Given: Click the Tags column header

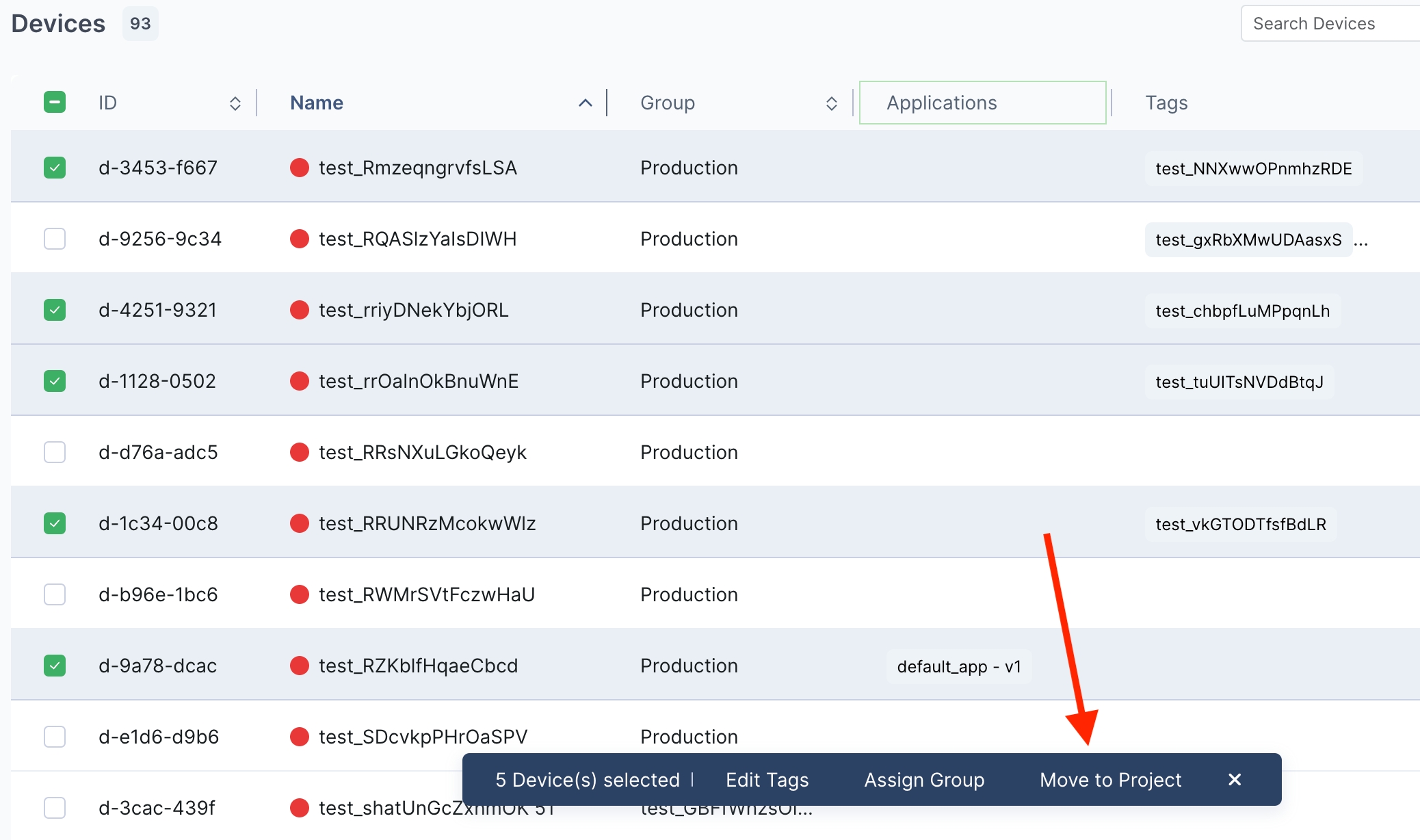Looking at the screenshot, I should [x=1166, y=103].
